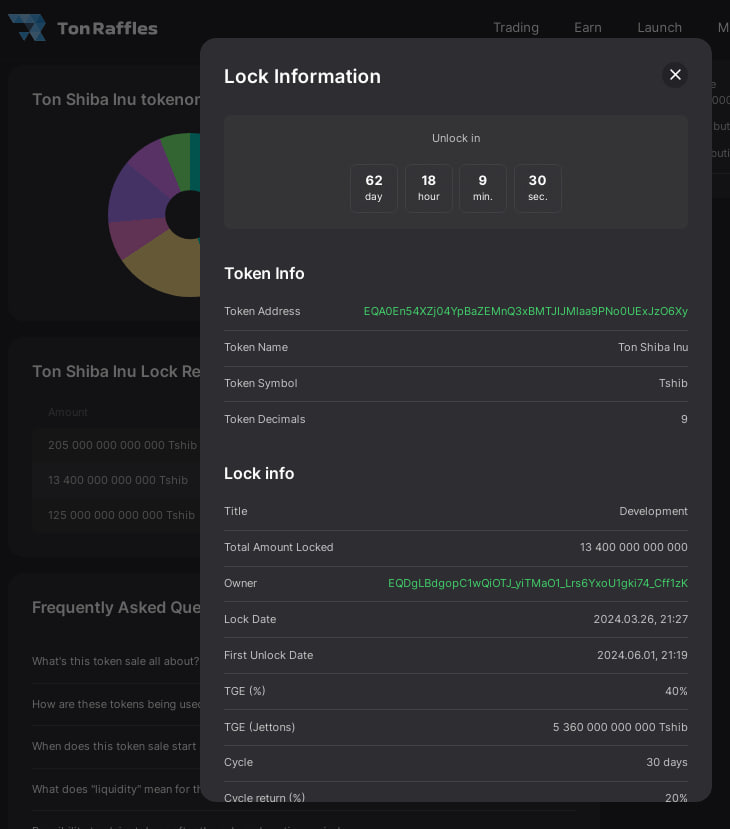This screenshot has width=730, height=829.
Task: Click the TGE (%) value '40%'
Action: coord(676,691)
